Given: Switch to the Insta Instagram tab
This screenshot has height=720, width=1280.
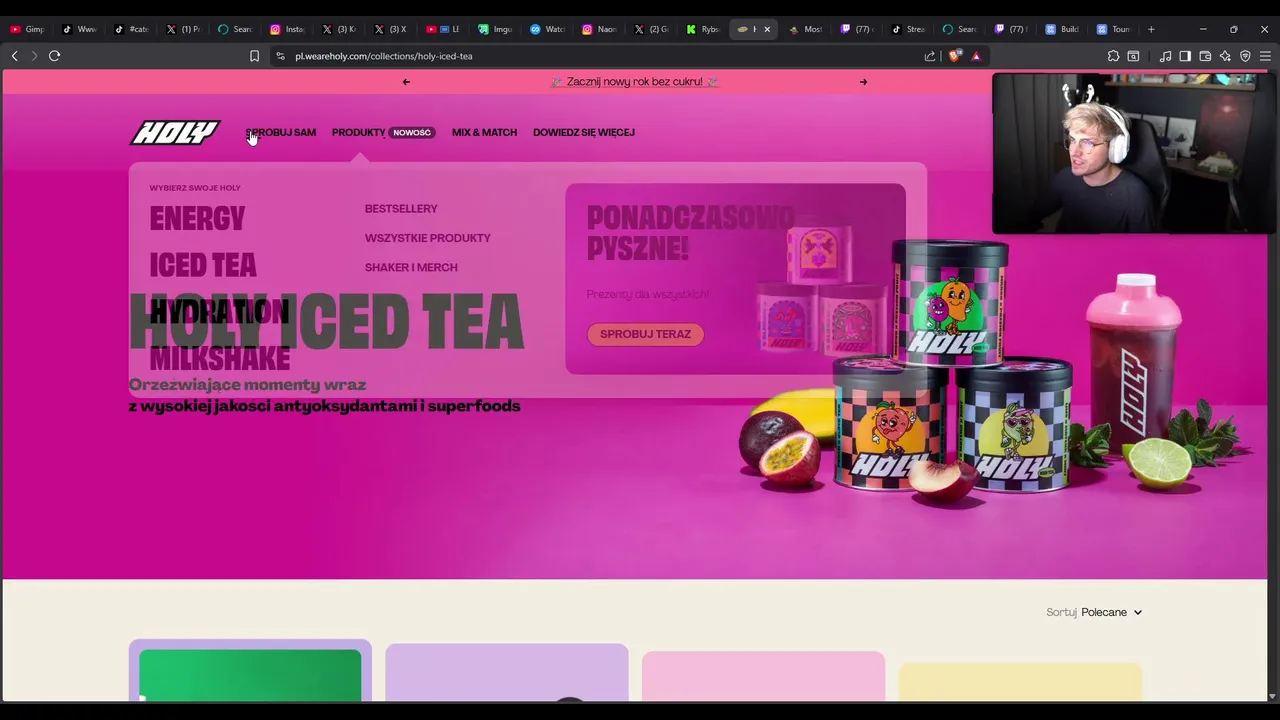Looking at the screenshot, I should [287, 29].
